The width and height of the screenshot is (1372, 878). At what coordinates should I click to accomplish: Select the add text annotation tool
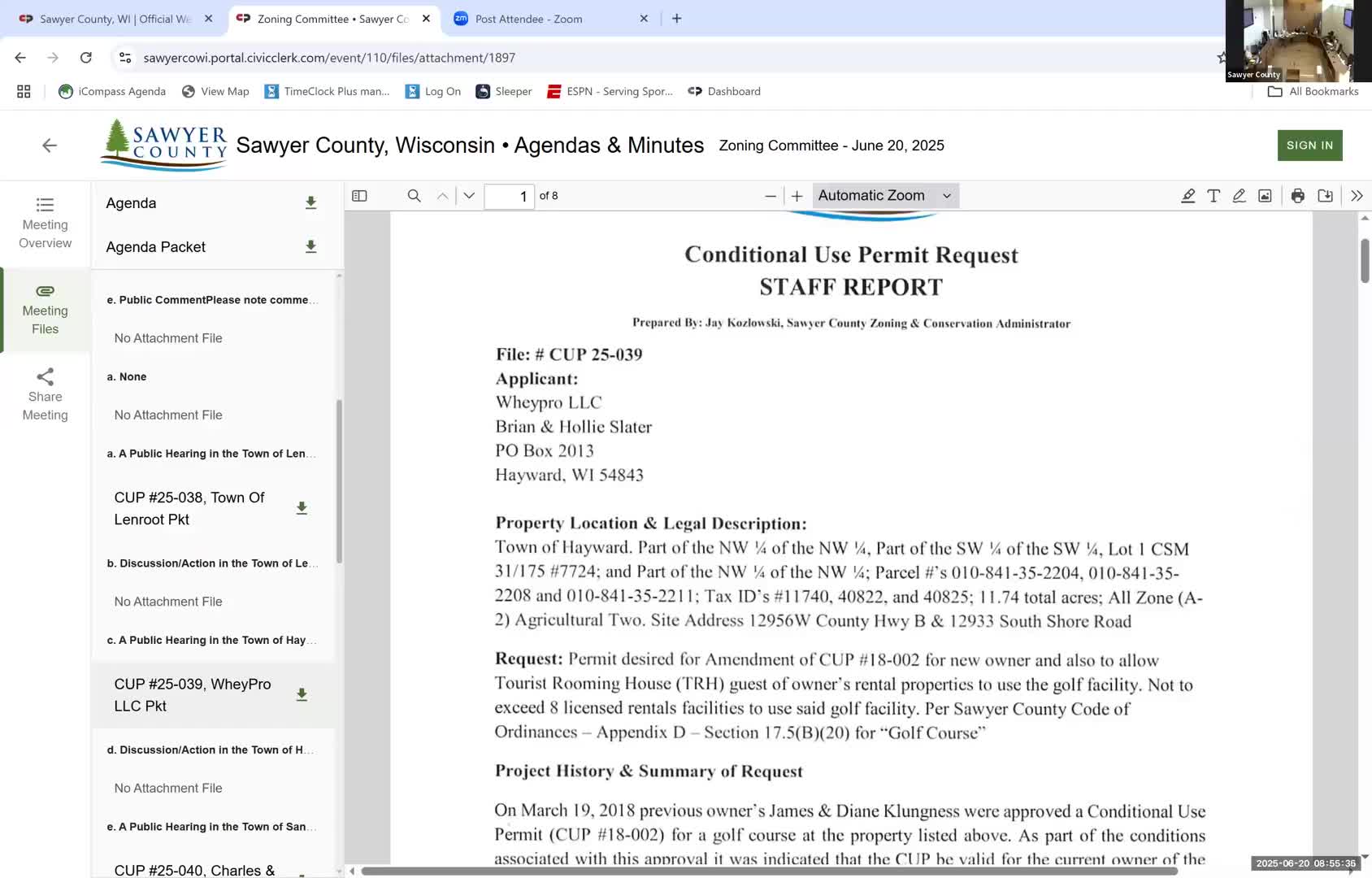point(1214,196)
